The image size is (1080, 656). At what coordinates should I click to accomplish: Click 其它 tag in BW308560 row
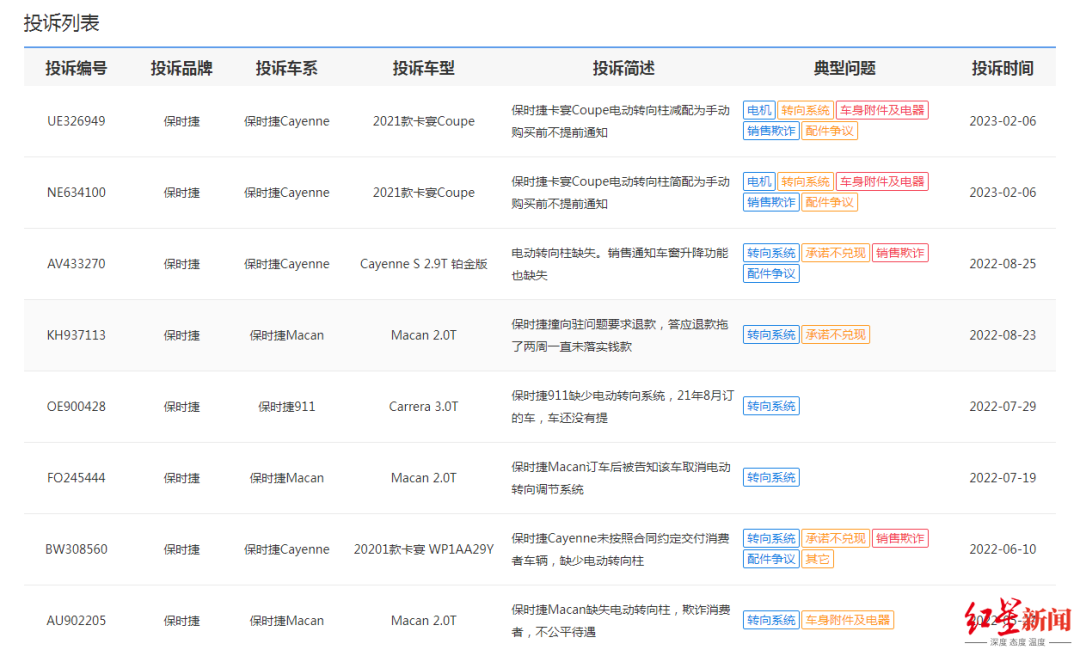click(x=818, y=559)
